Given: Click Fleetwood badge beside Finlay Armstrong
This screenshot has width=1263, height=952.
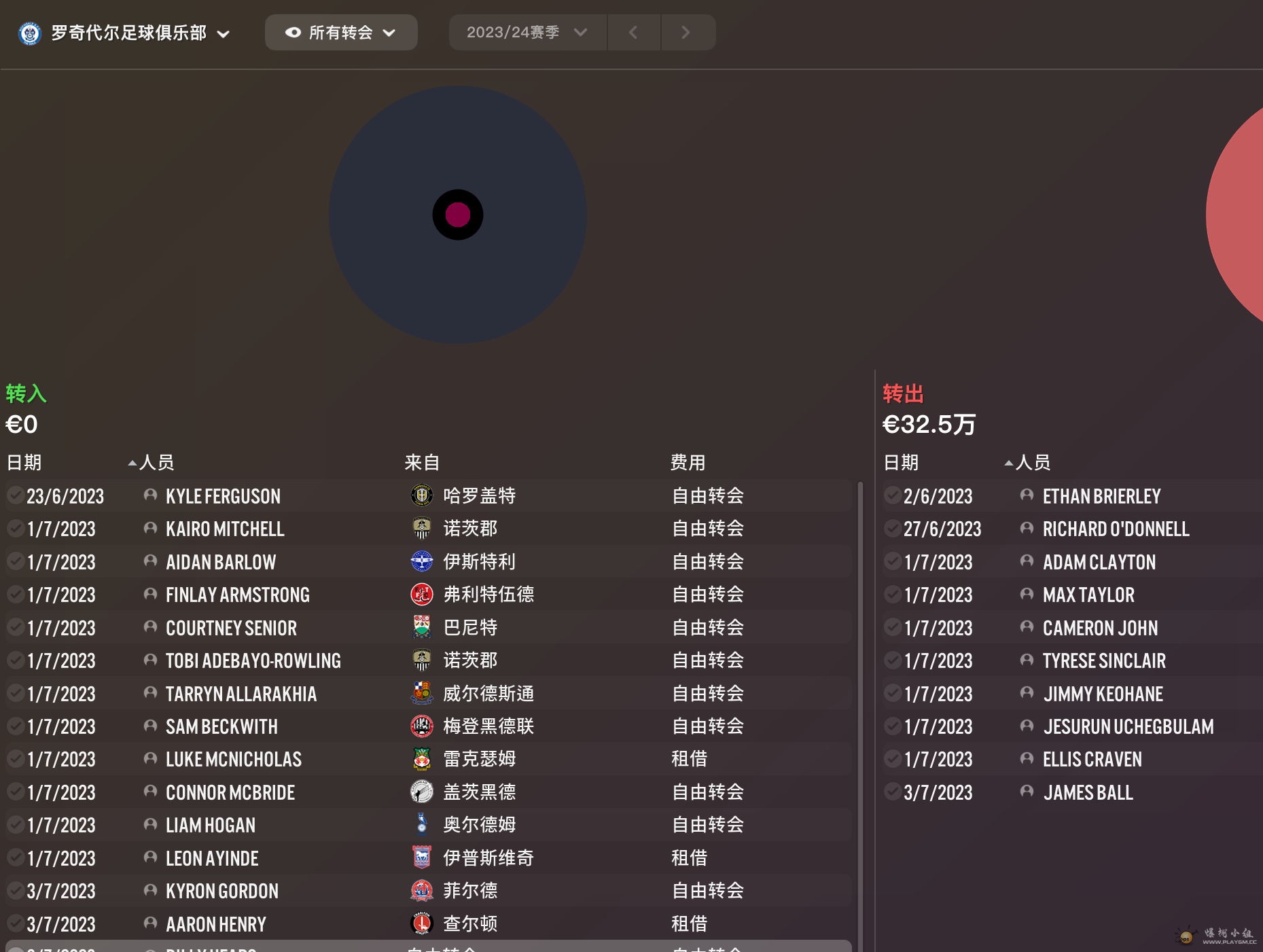Looking at the screenshot, I should (422, 594).
